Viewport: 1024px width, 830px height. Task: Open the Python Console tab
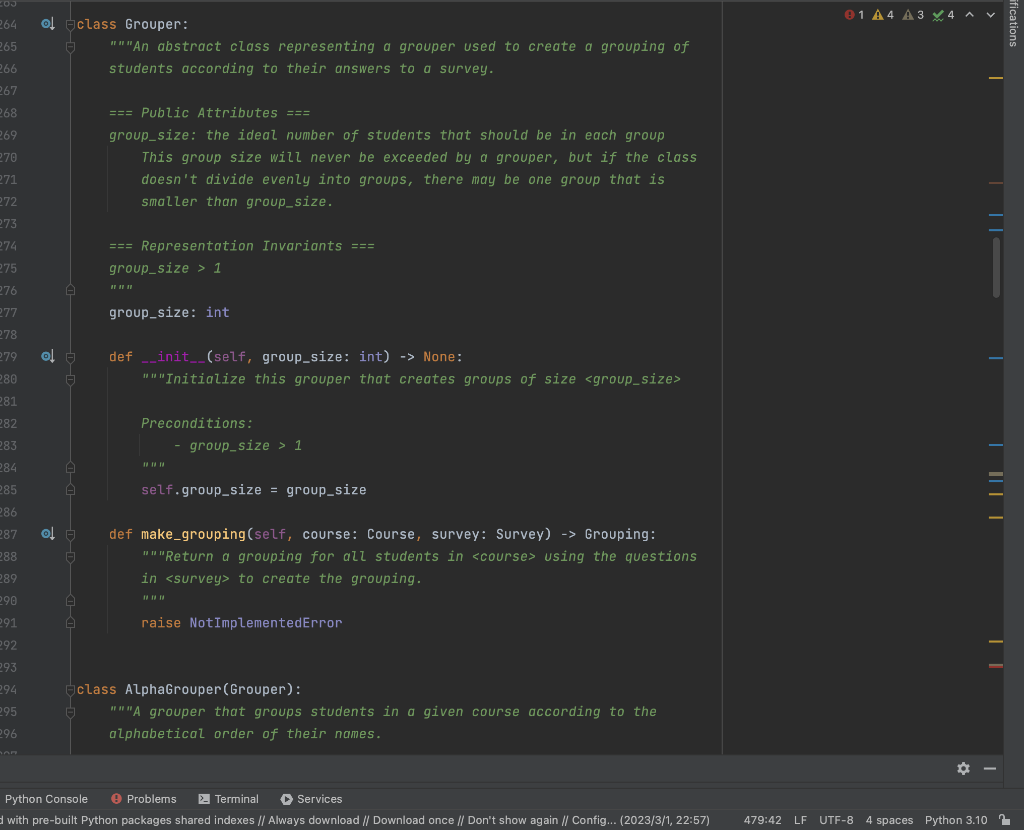tap(46, 799)
